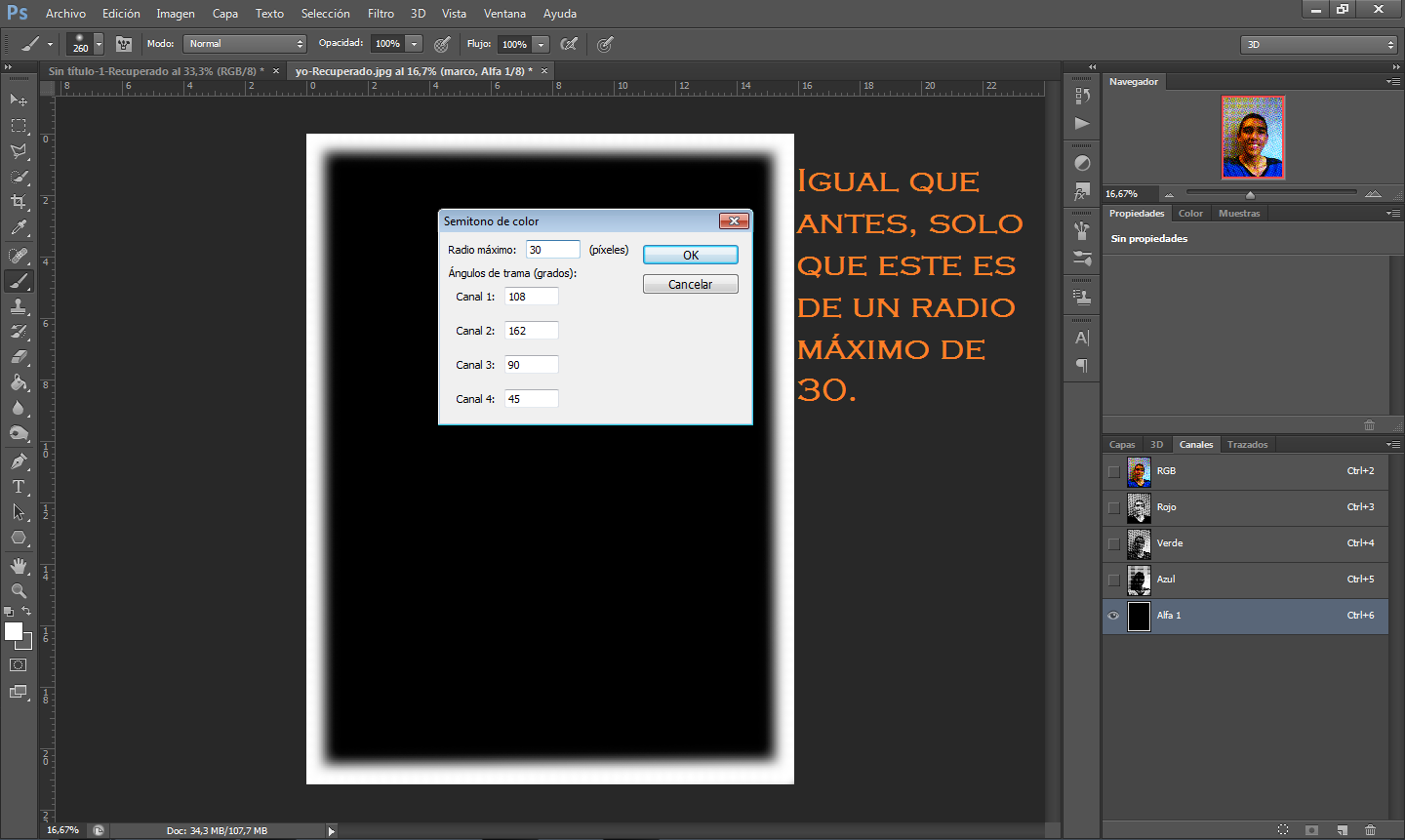This screenshot has height=840, width=1405.
Task: Switch to the Color tab
Action: click(1190, 214)
